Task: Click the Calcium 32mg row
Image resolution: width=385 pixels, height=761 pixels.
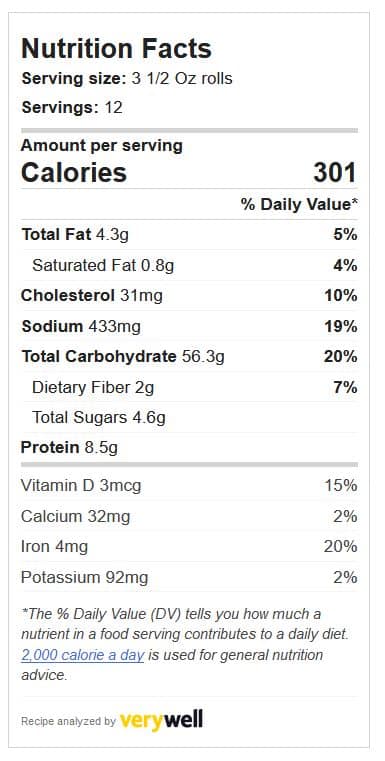Action: click(x=189, y=516)
